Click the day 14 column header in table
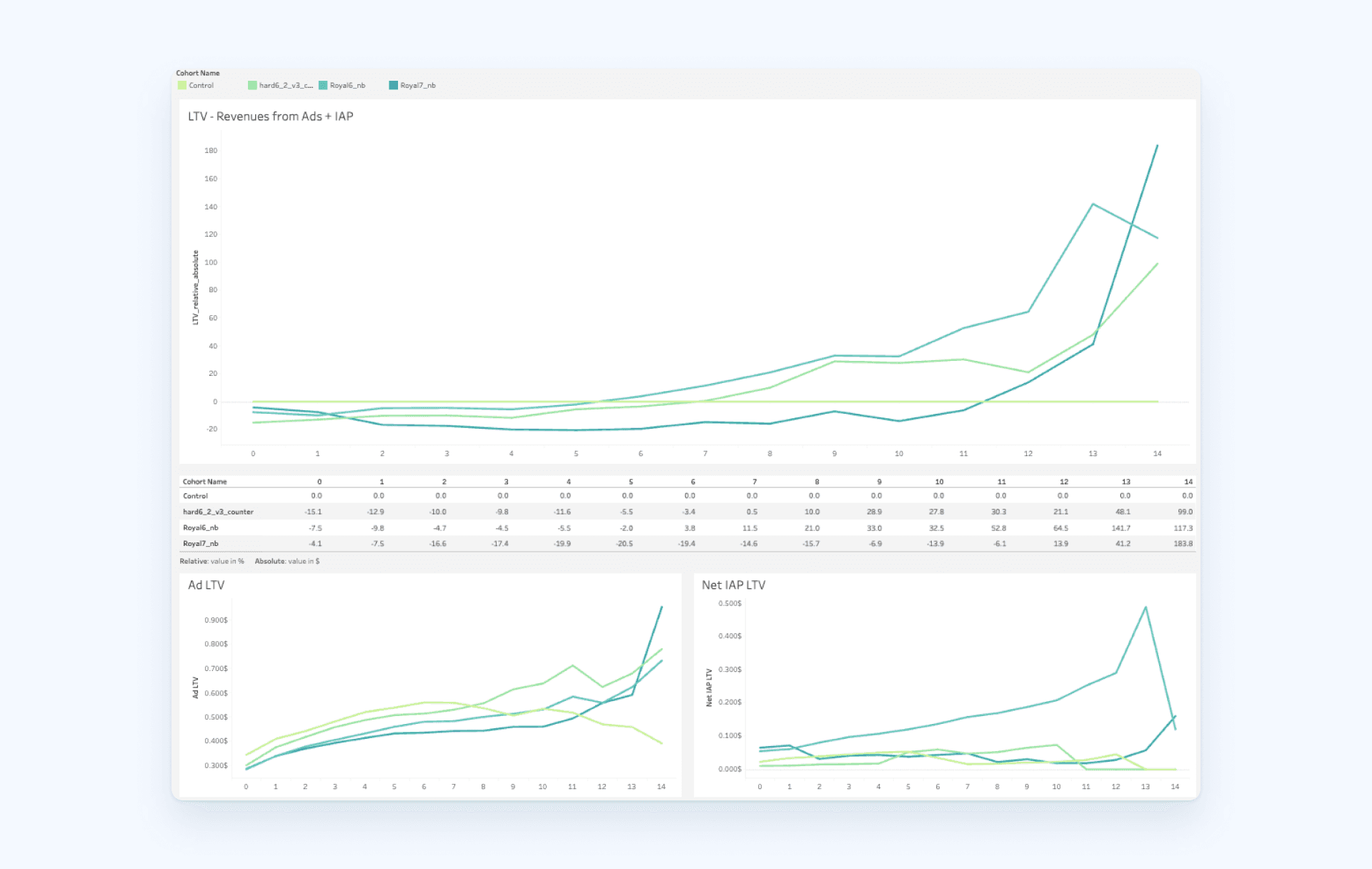The width and height of the screenshot is (1372, 869). pos(1188,482)
